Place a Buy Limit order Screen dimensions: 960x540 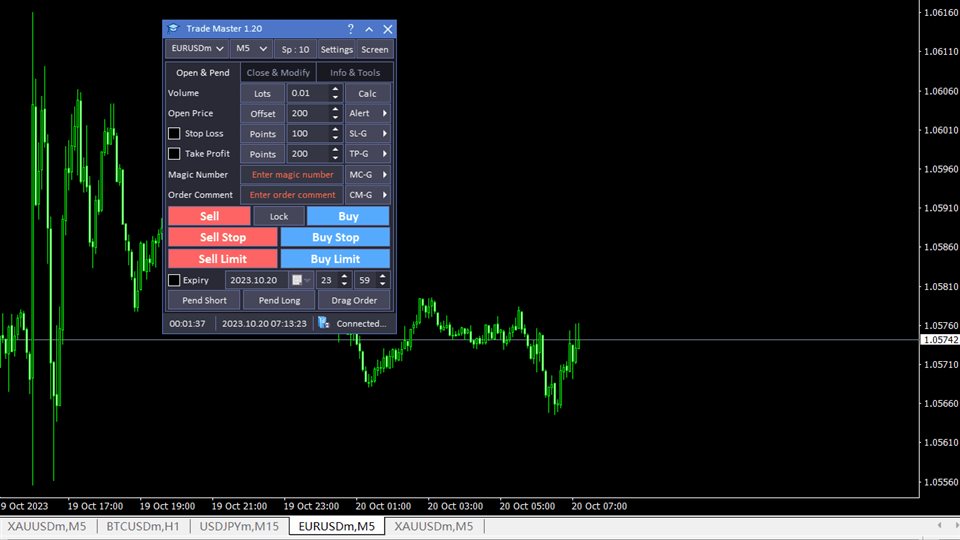click(335, 259)
